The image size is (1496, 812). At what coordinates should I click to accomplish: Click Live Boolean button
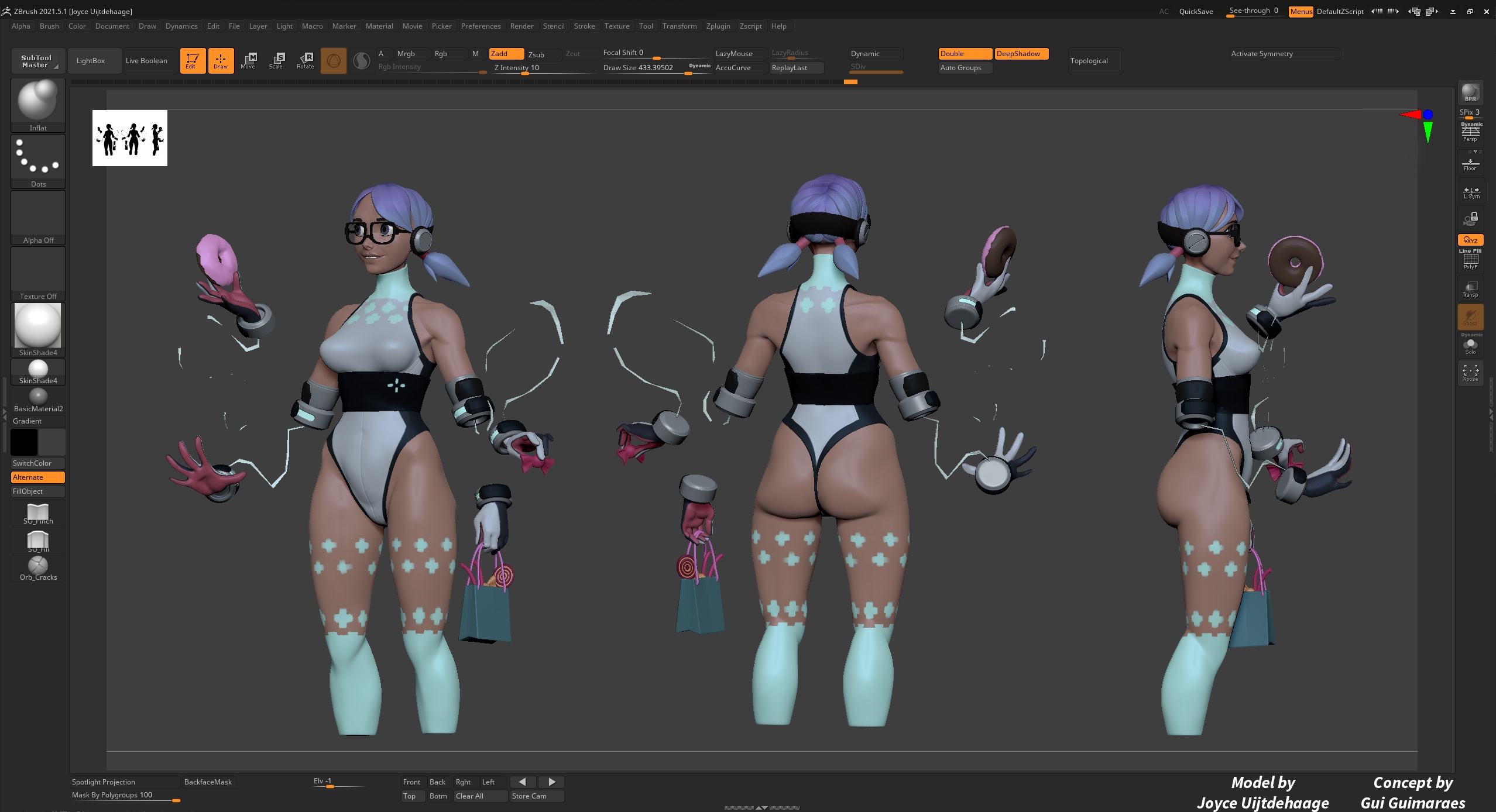(150, 61)
